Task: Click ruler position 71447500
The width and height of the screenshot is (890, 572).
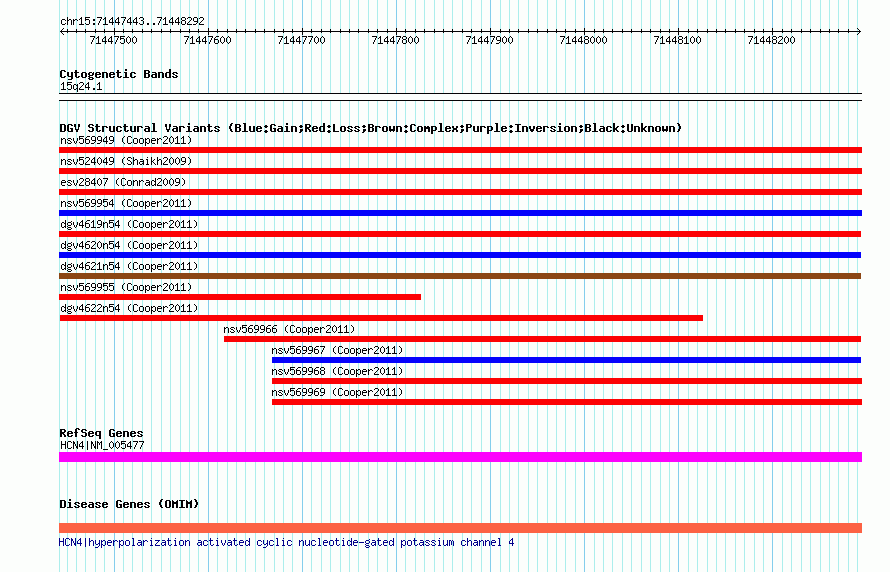Action: [114, 40]
